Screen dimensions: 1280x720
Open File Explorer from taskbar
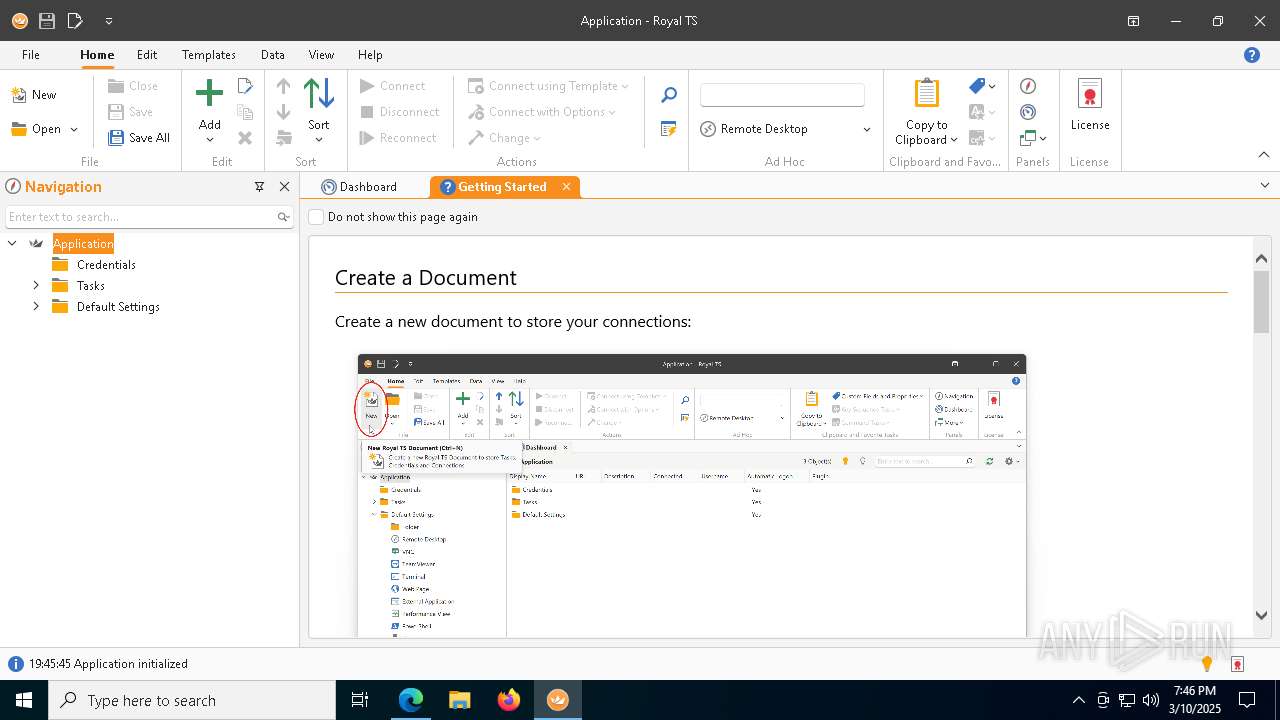pos(460,700)
